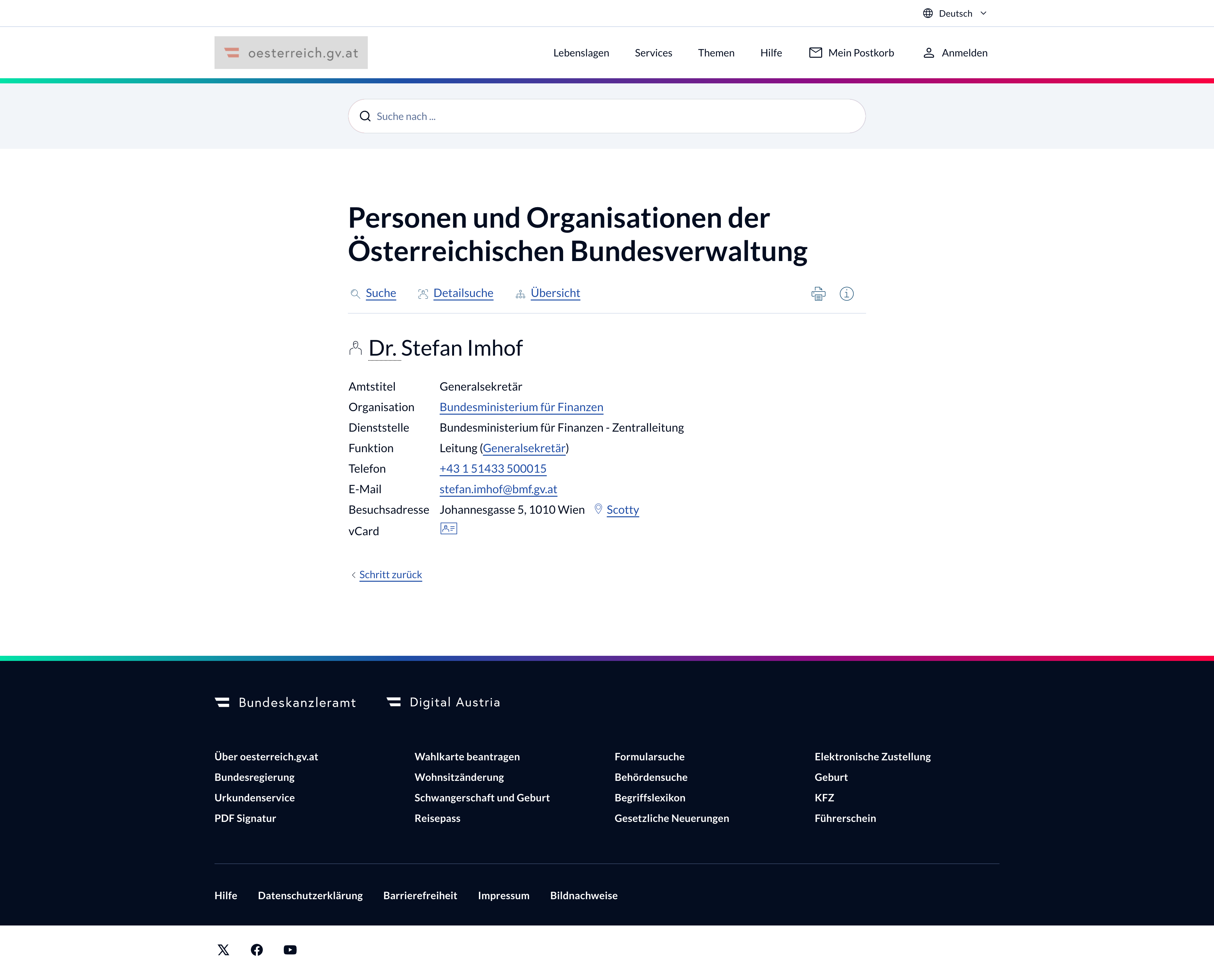
Task: Open X (Twitter) social icon
Action: 223,950
